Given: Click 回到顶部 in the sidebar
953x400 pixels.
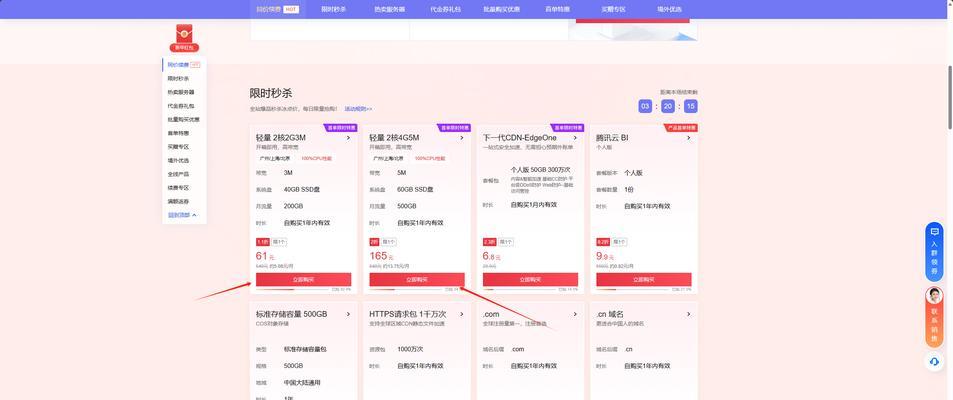Looking at the screenshot, I should [182, 215].
